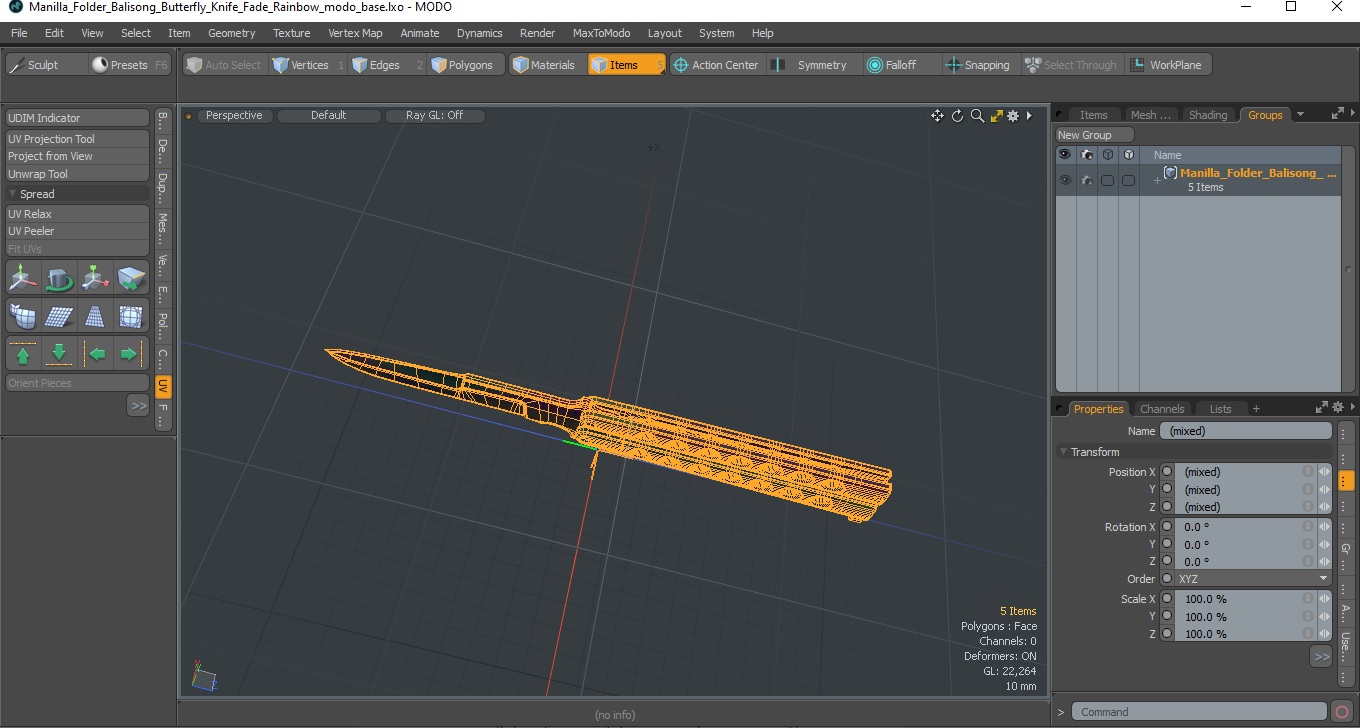Open the Order XYZ dropdown
Viewport: 1360px width, 728px height.
[x=1254, y=579]
